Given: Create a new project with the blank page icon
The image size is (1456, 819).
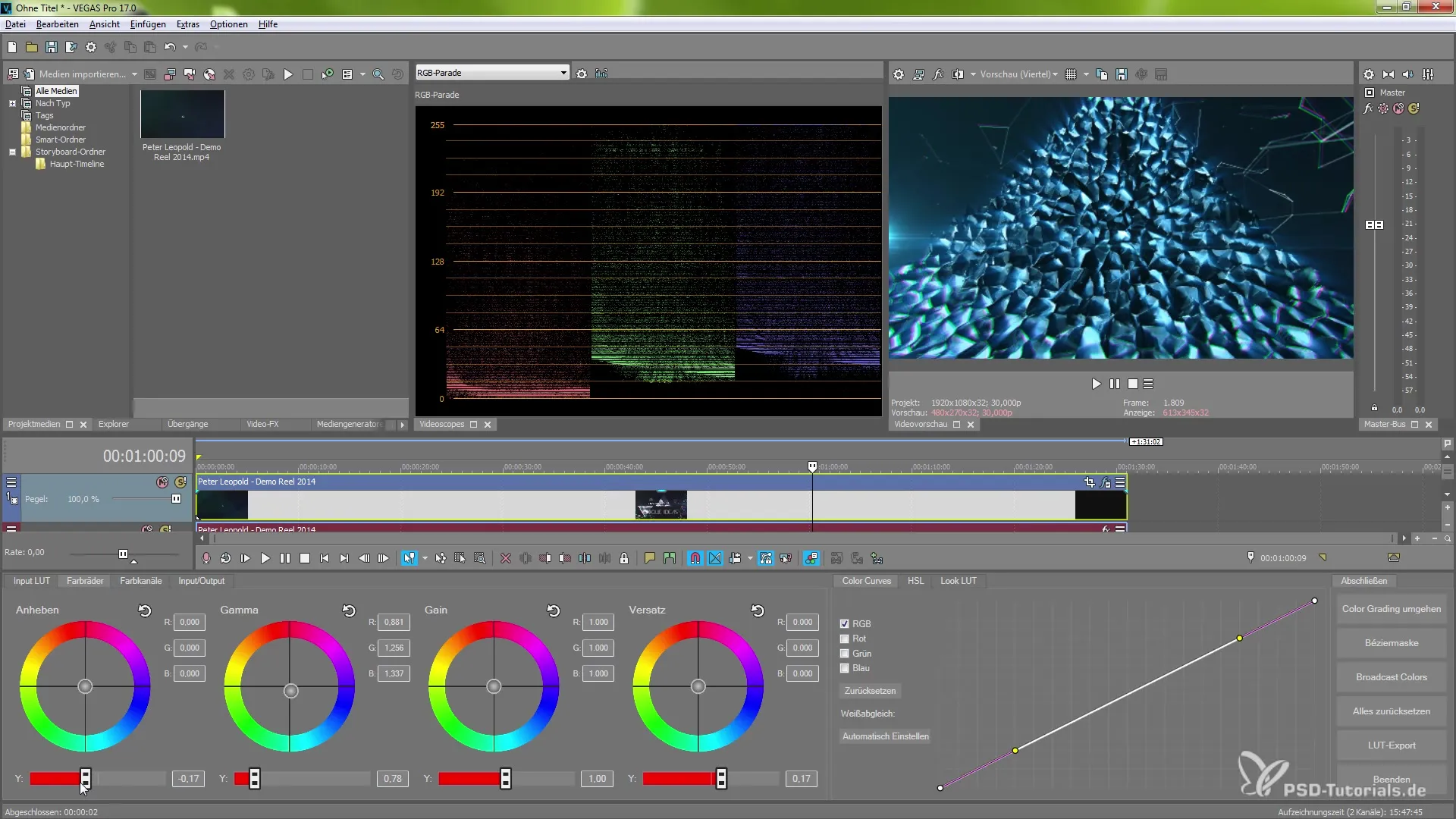Looking at the screenshot, I should point(12,47).
